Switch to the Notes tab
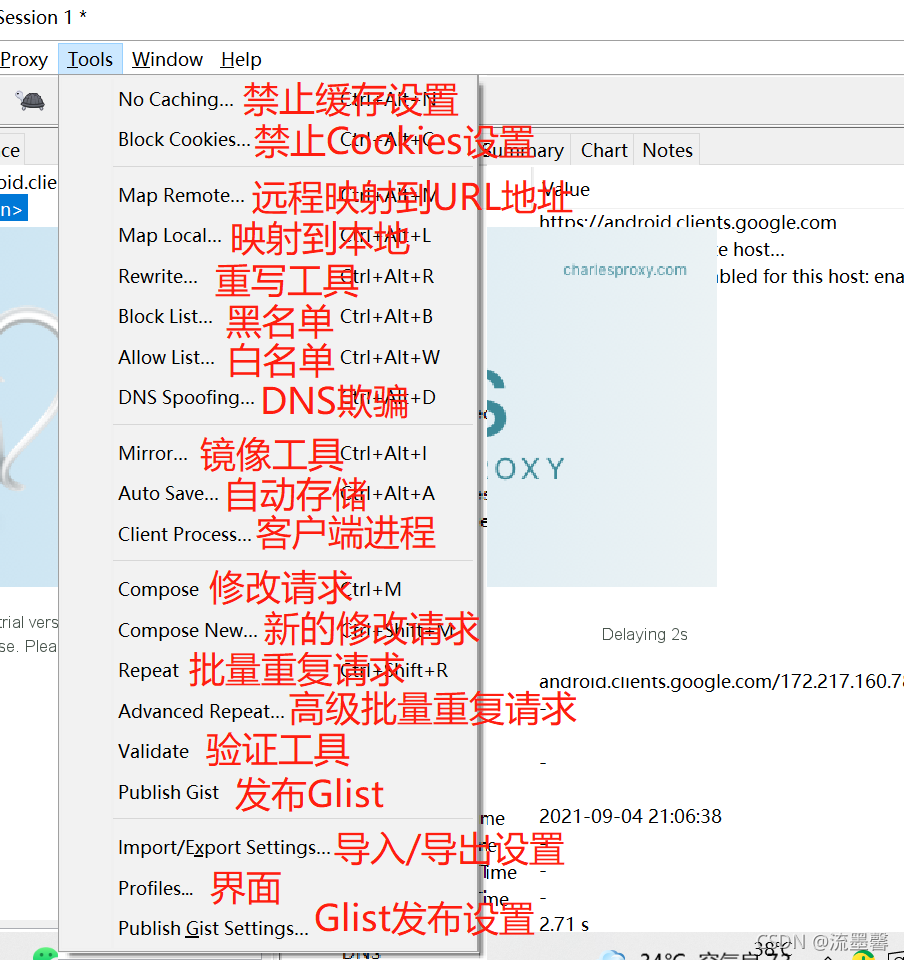Image resolution: width=904 pixels, height=960 pixels. pyautogui.click(x=667, y=150)
